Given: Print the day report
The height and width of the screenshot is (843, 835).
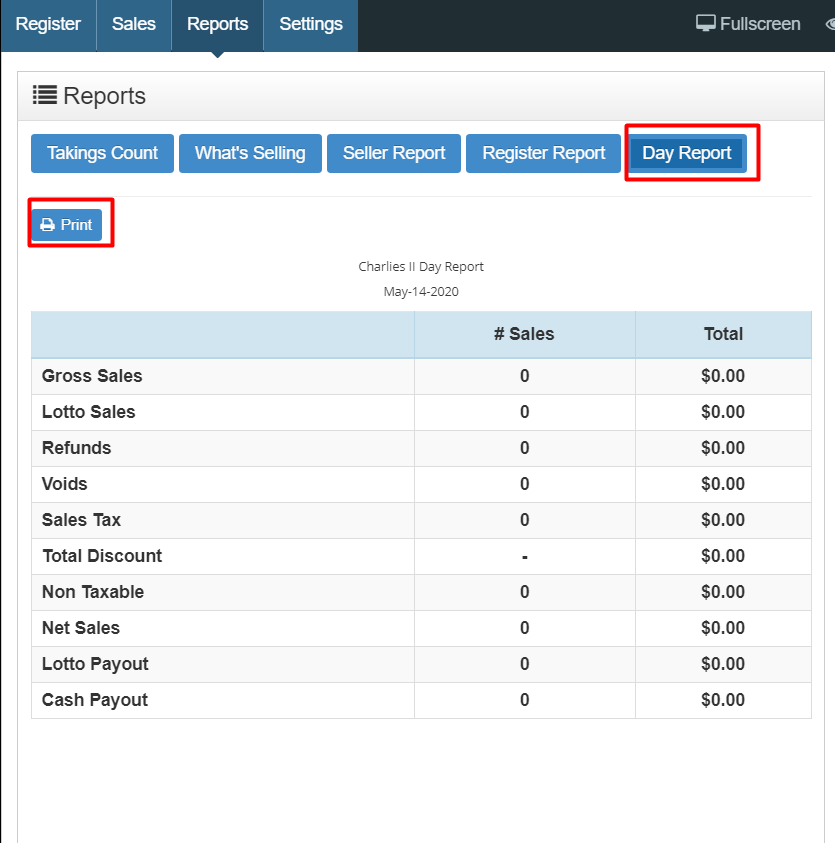Looking at the screenshot, I should coord(67,225).
